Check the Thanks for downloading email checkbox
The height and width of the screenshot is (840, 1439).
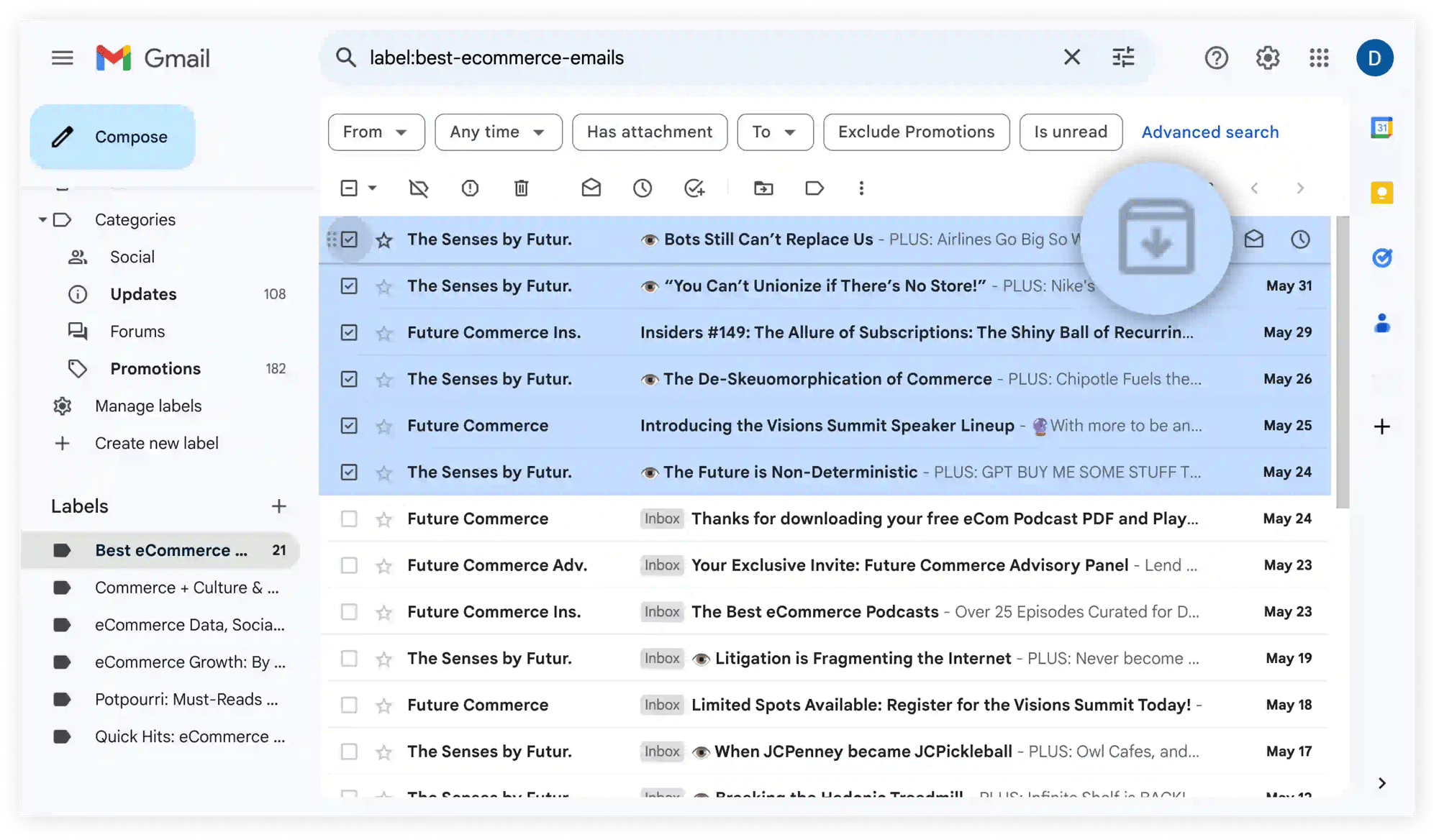tap(349, 519)
